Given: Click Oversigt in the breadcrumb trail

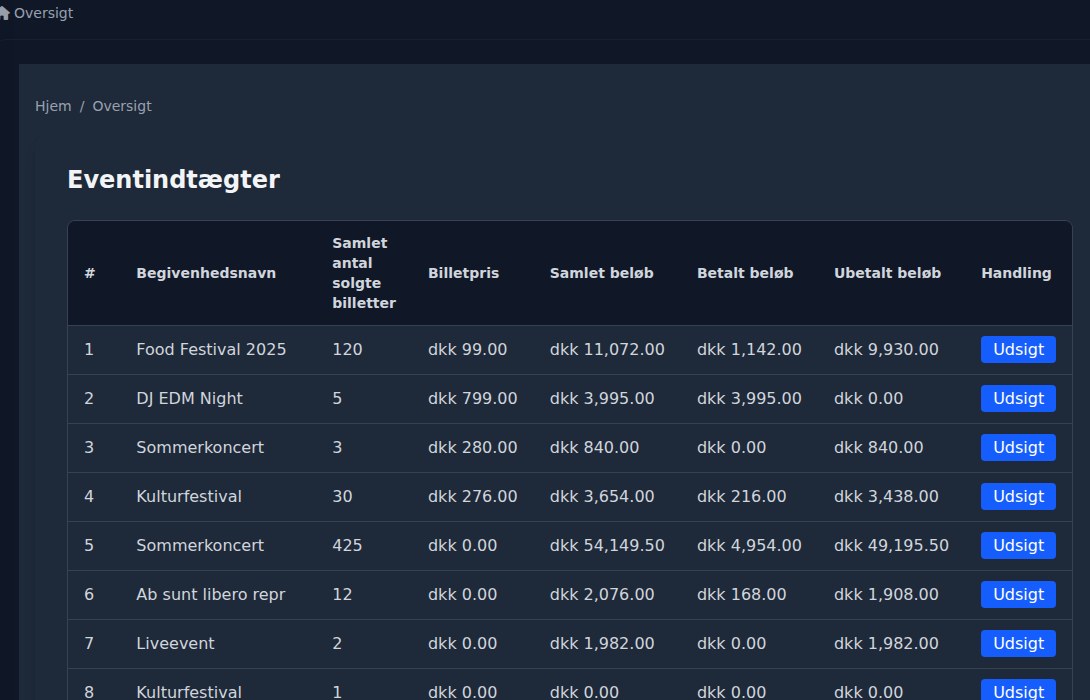Looking at the screenshot, I should pyautogui.click(x=122, y=106).
